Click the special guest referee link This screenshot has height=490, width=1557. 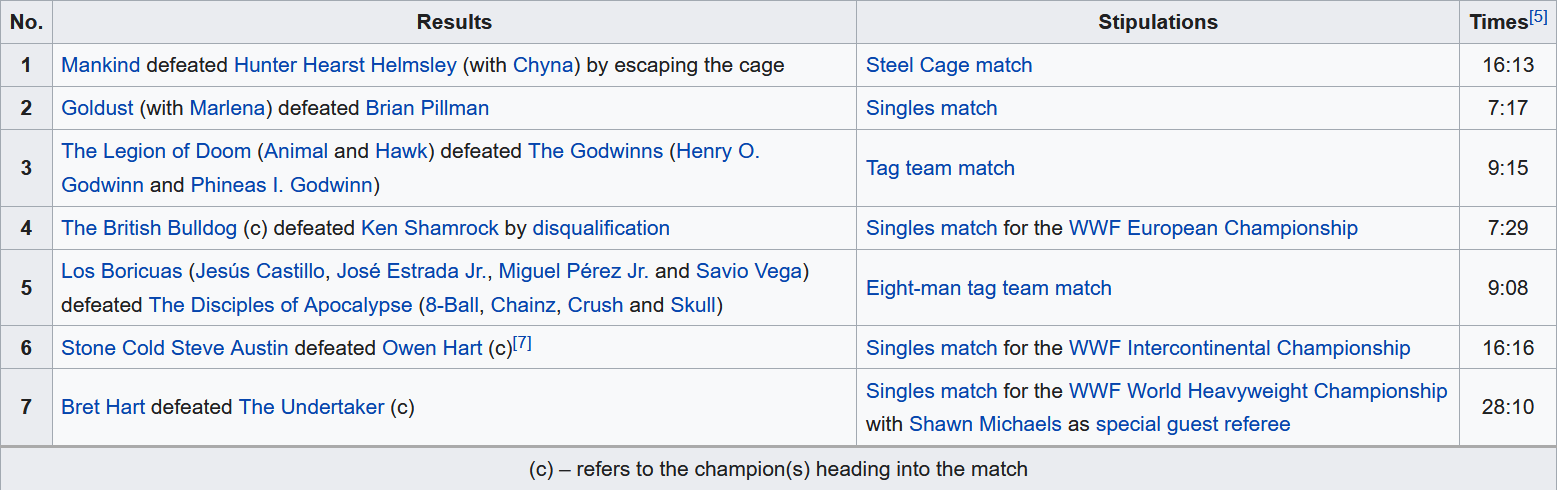click(1192, 424)
